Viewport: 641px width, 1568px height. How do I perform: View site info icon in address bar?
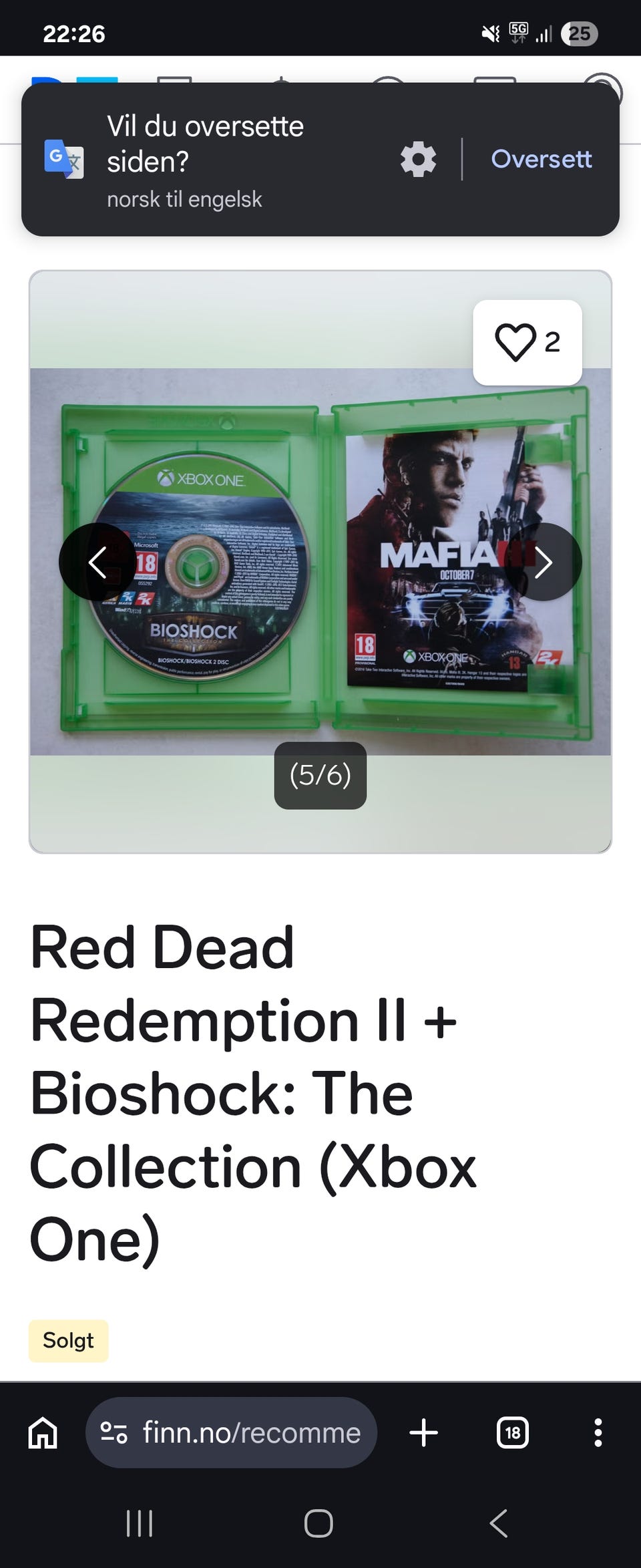tap(114, 1432)
